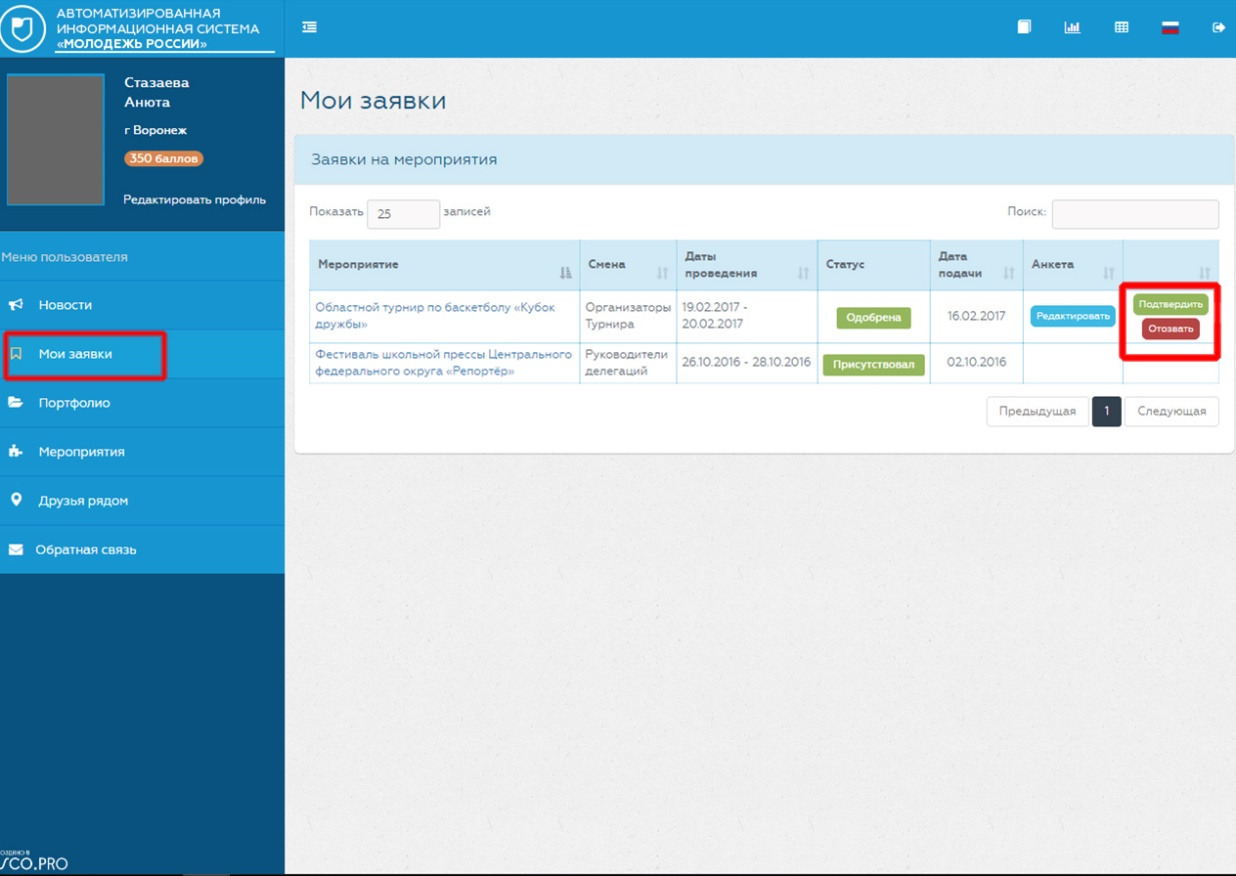Screen dimensions: 1236x876
Task: Open Мероприятия menu item
Action: (81, 452)
